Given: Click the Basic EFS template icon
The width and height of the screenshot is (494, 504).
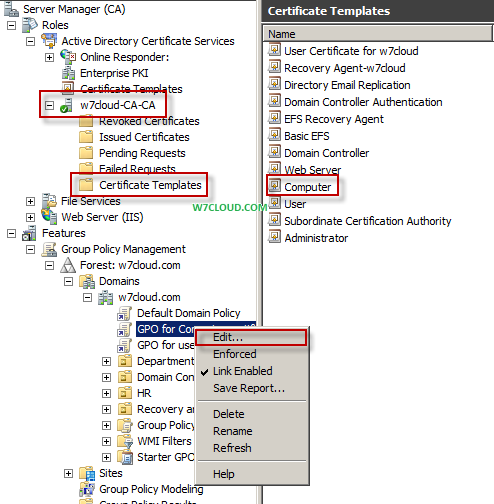Looking at the screenshot, I should pos(275,134).
